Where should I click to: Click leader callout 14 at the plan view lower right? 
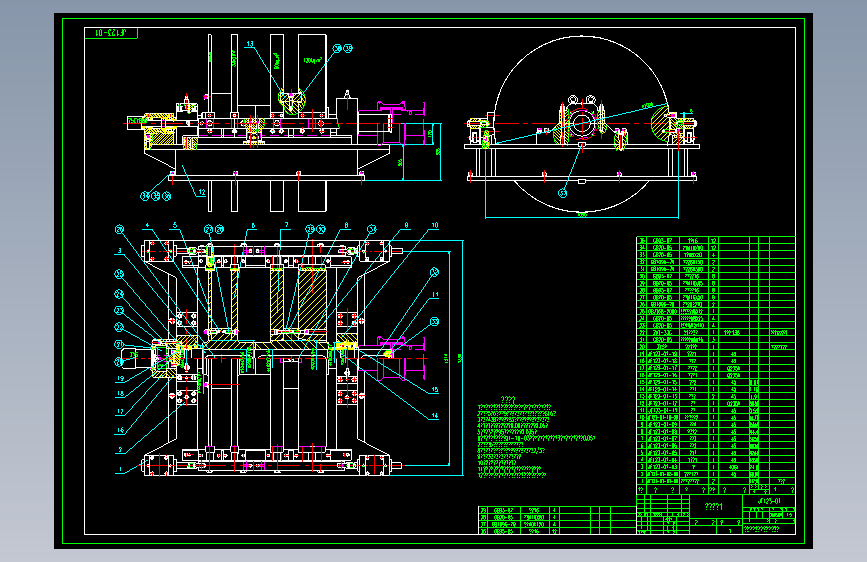[435, 415]
